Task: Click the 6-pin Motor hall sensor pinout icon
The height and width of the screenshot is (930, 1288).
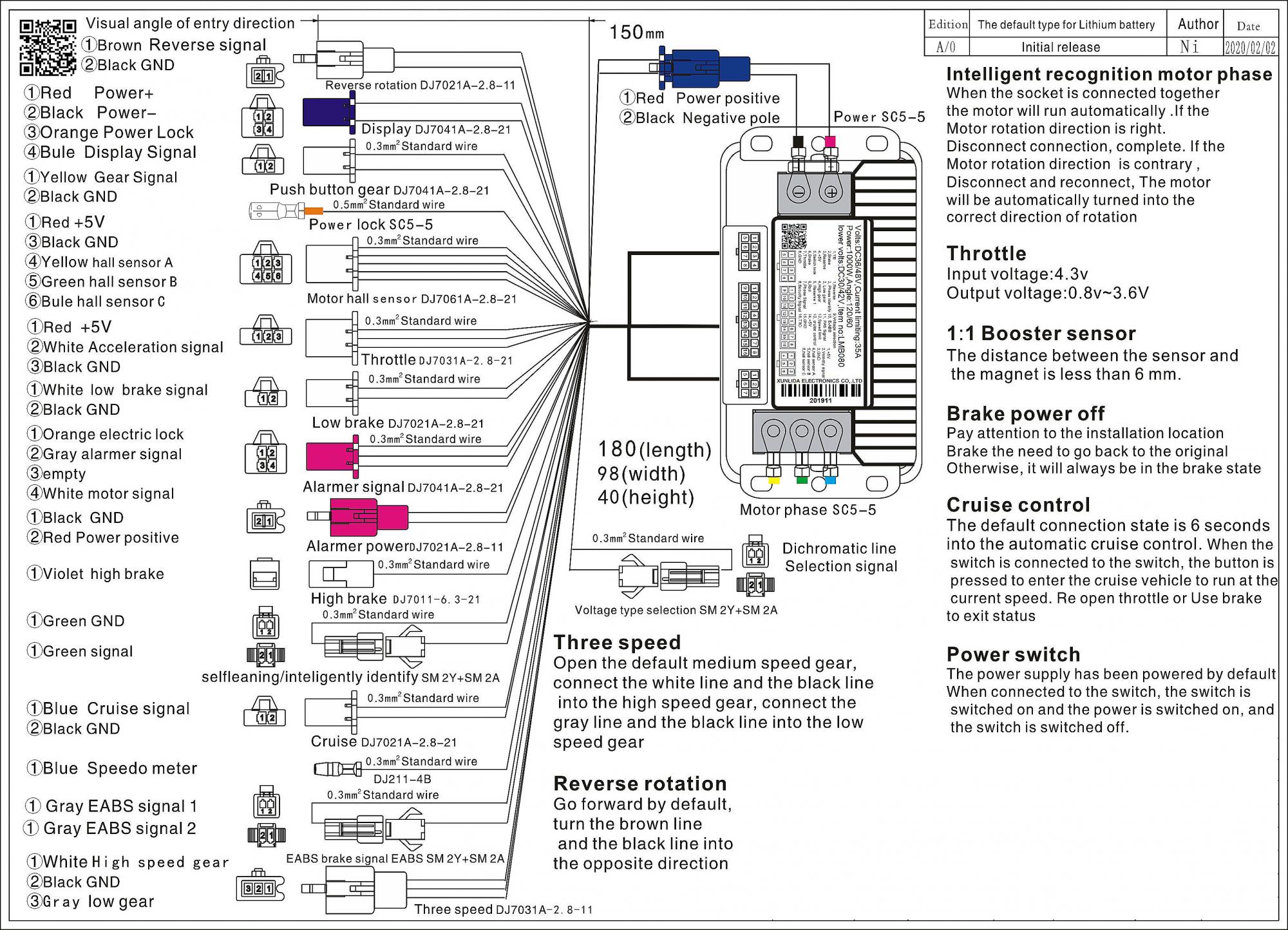Action: click(266, 262)
